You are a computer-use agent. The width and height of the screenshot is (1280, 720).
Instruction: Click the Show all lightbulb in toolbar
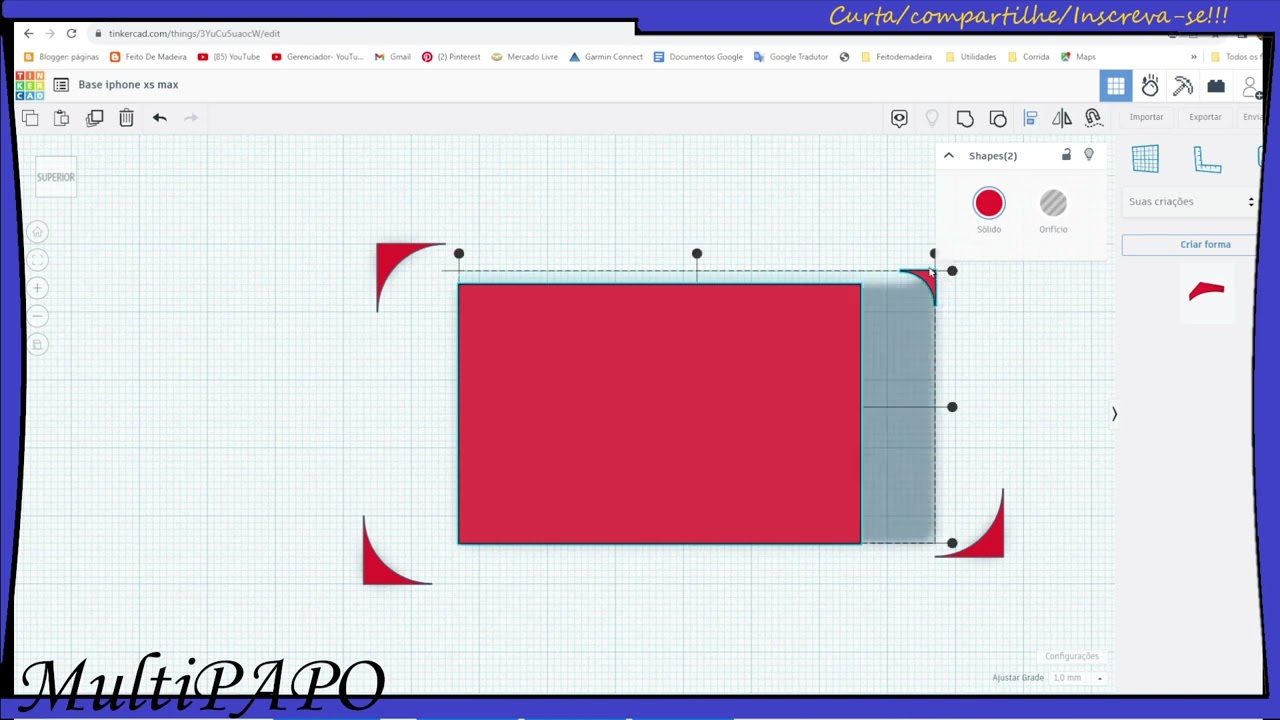click(932, 119)
